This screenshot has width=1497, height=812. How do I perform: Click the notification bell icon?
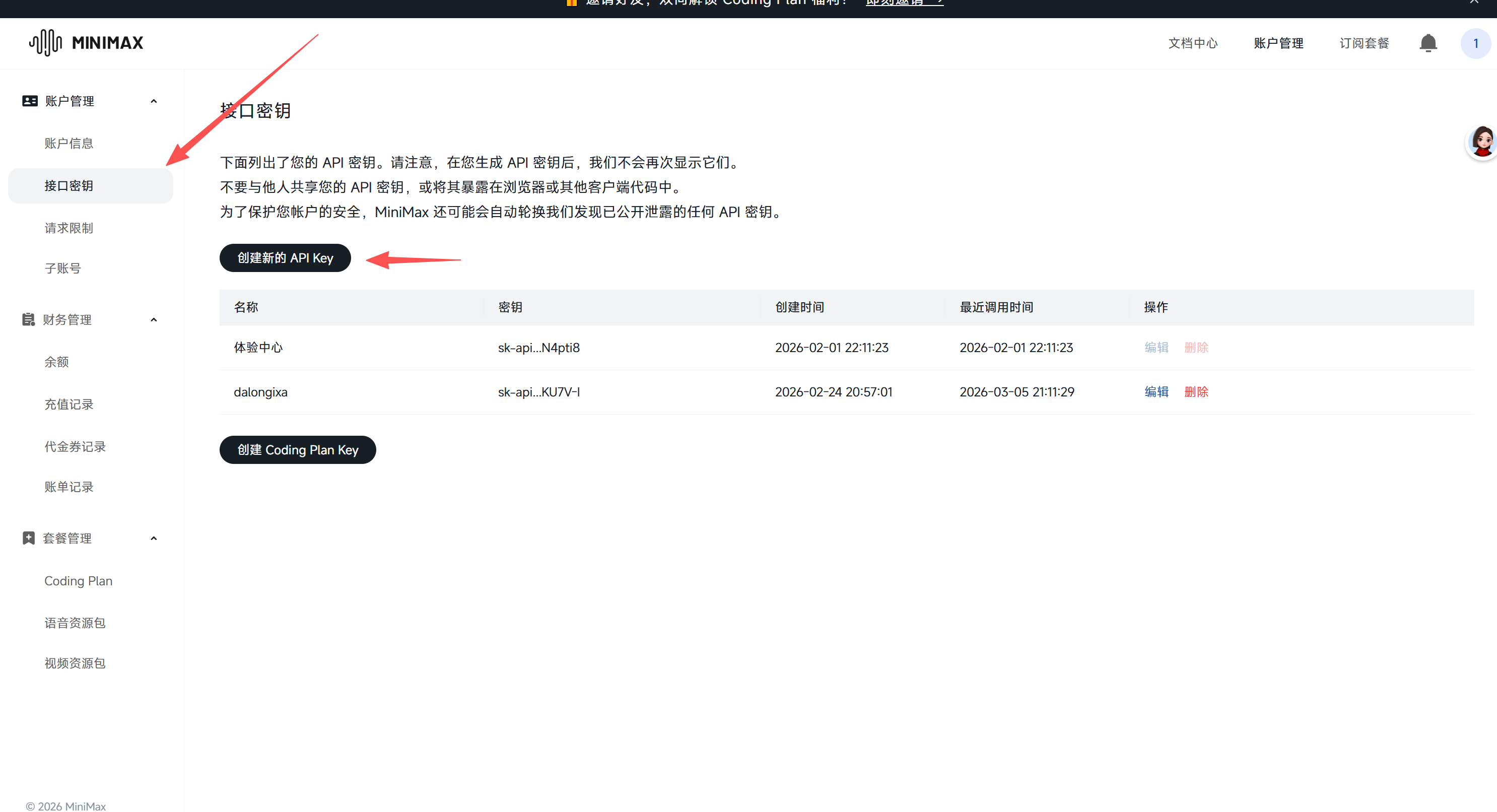click(x=1428, y=43)
